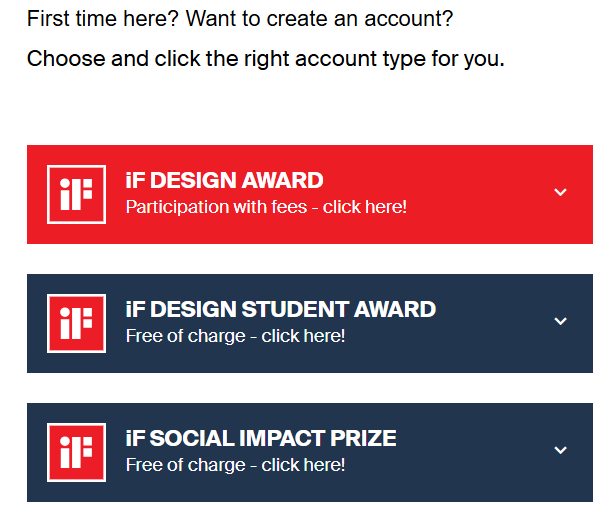
Task: Click the iF logo in Design Award banner
Action: (x=76, y=194)
